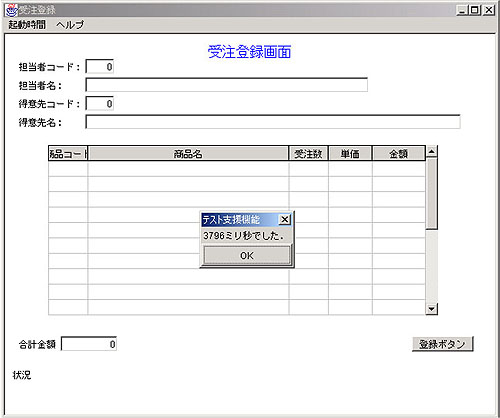The height and width of the screenshot is (418, 500).
Task: Click the 3796ミリ秒でした message text
Action: 243,236
